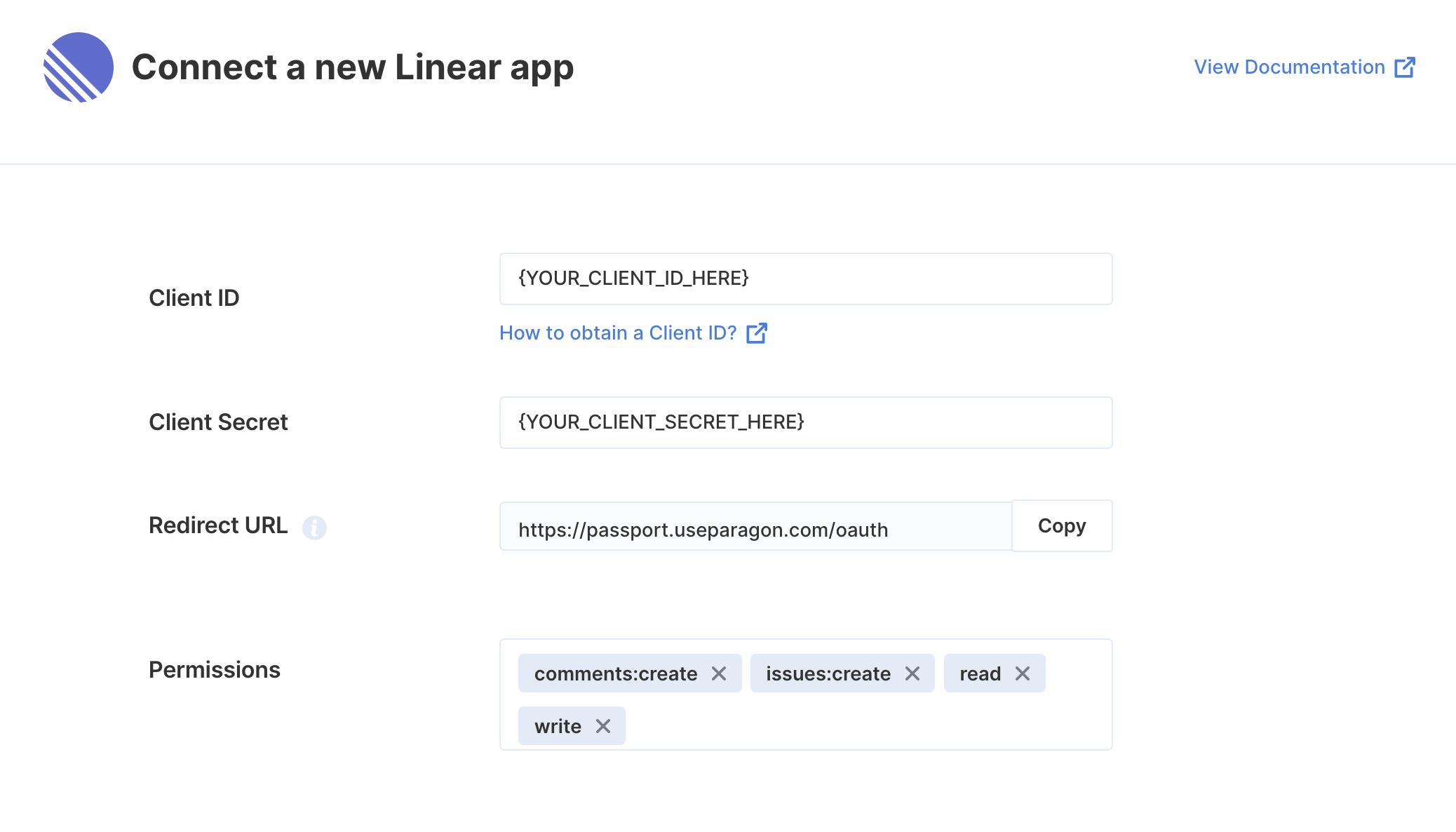Image resolution: width=1456 pixels, height=832 pixels.
Task: Remove the write permission tag
Action: [x=603, y=726]
